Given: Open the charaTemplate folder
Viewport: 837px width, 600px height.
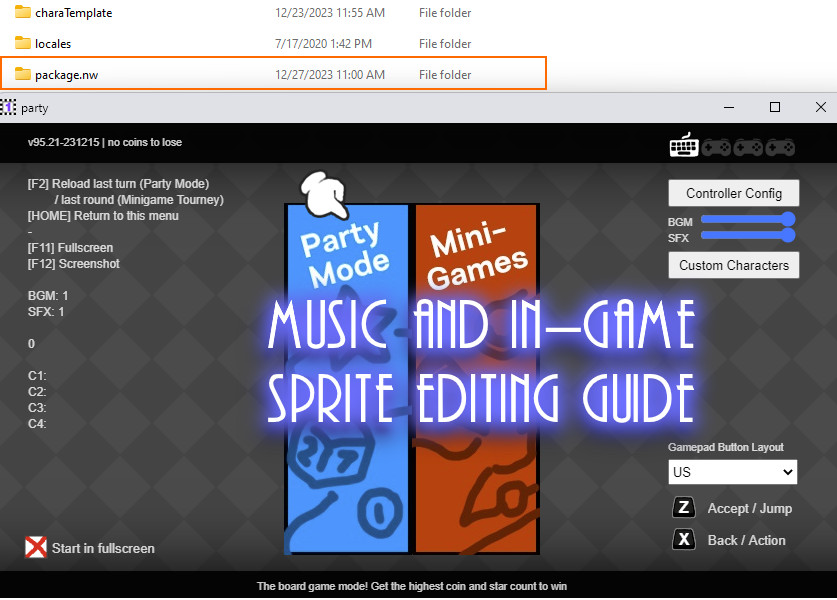Looking at the screenshot, I should [70, 13].
